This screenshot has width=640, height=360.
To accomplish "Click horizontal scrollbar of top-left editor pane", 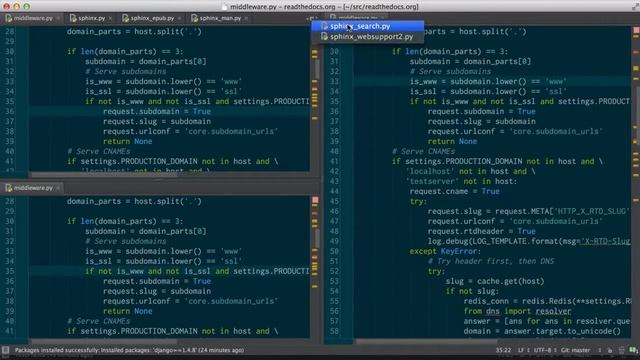I will coord(104,175).
